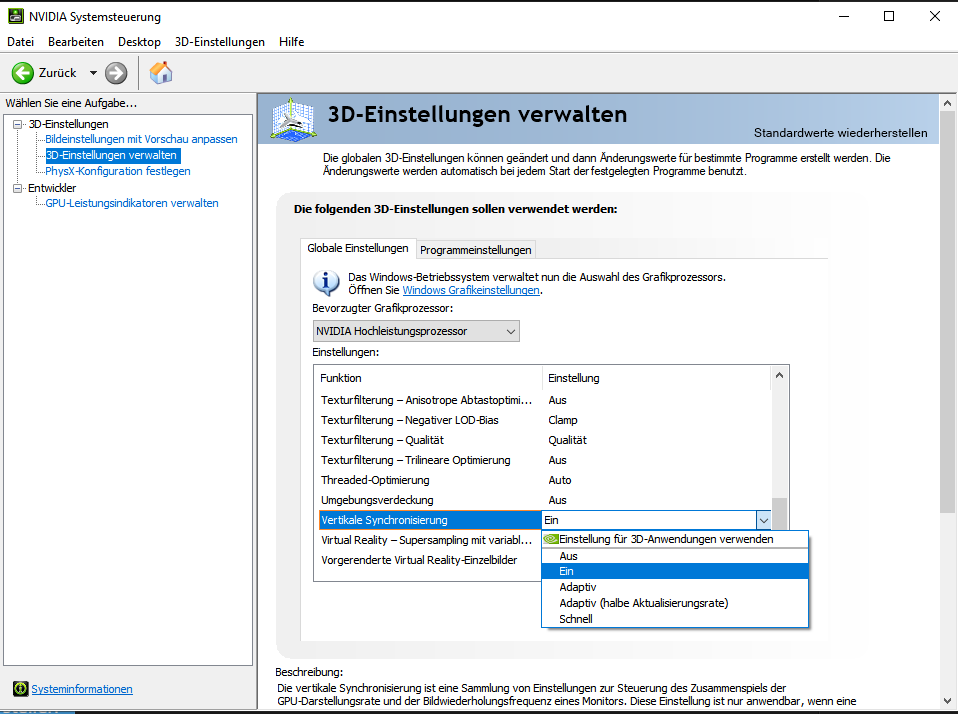Image resolution: width=958 pixels, height=714 pixels.
Task: Select the Texturfilterung – Anisotrope Abtastoptimierung row
Action: (x=545, y=400)
